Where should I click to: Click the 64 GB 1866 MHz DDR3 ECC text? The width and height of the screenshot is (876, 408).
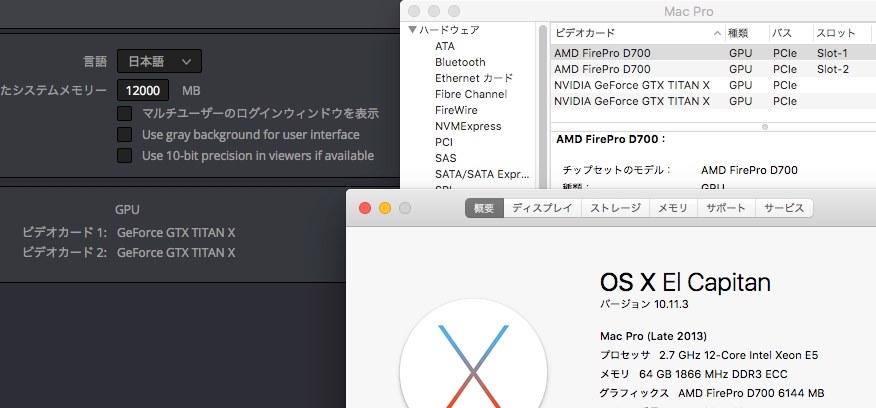713,374
